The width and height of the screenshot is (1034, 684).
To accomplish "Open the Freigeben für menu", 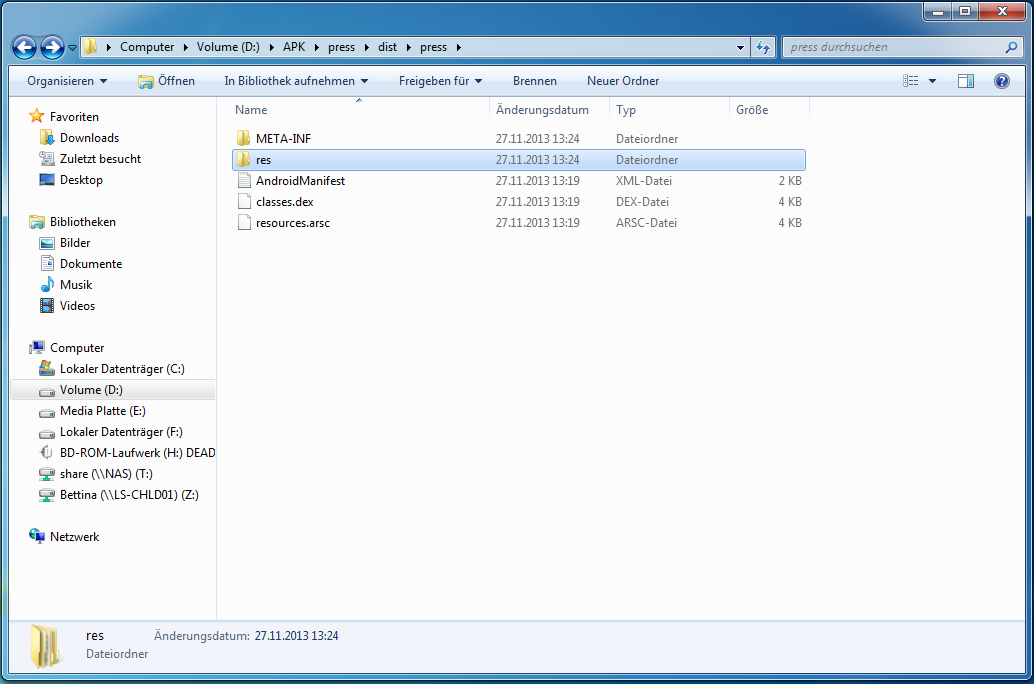I will coord(440,81).
